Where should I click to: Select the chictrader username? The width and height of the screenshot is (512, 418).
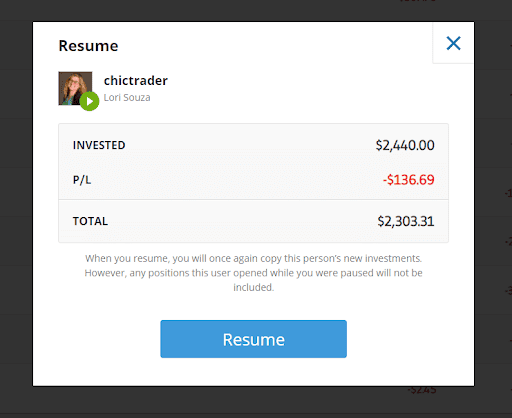[136, 81]
